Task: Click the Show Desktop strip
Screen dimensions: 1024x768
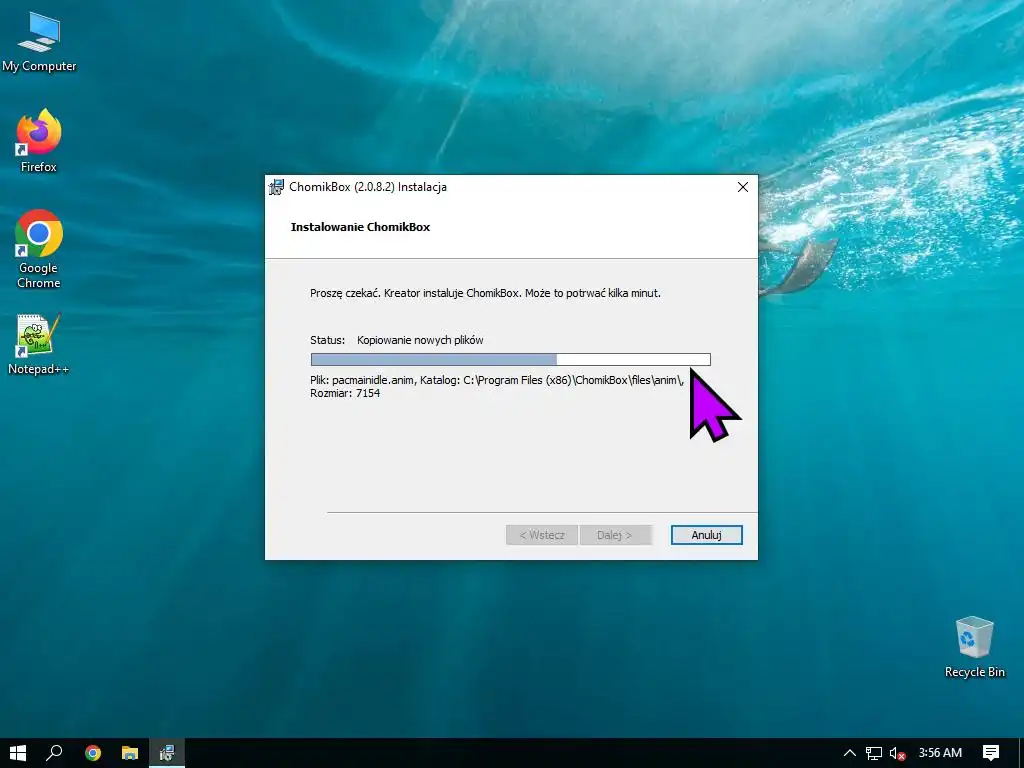Action: (x=1021, y=753)
